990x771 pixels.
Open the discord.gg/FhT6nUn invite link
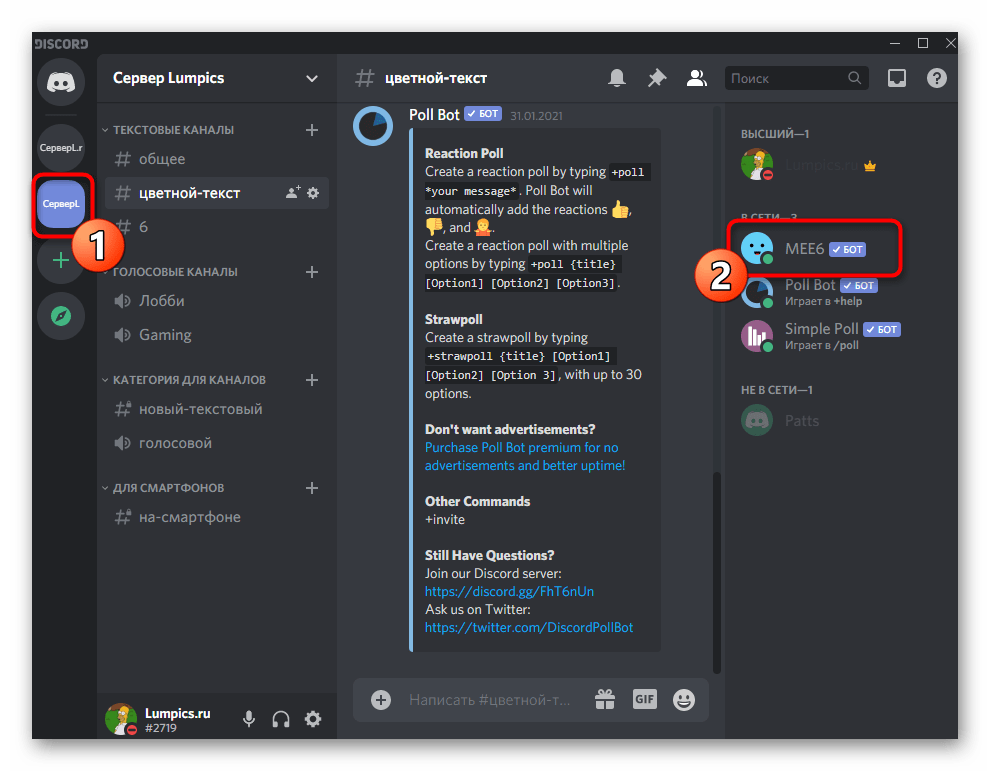pos(509,591)
